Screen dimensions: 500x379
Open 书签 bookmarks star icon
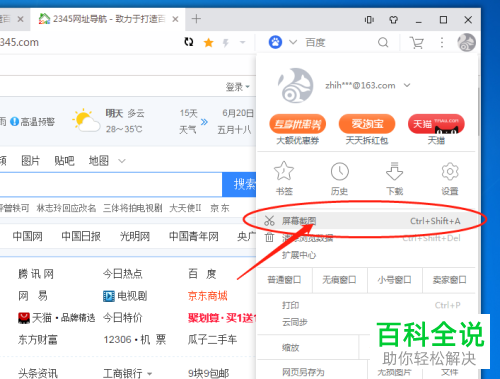[x=284, y=171]
